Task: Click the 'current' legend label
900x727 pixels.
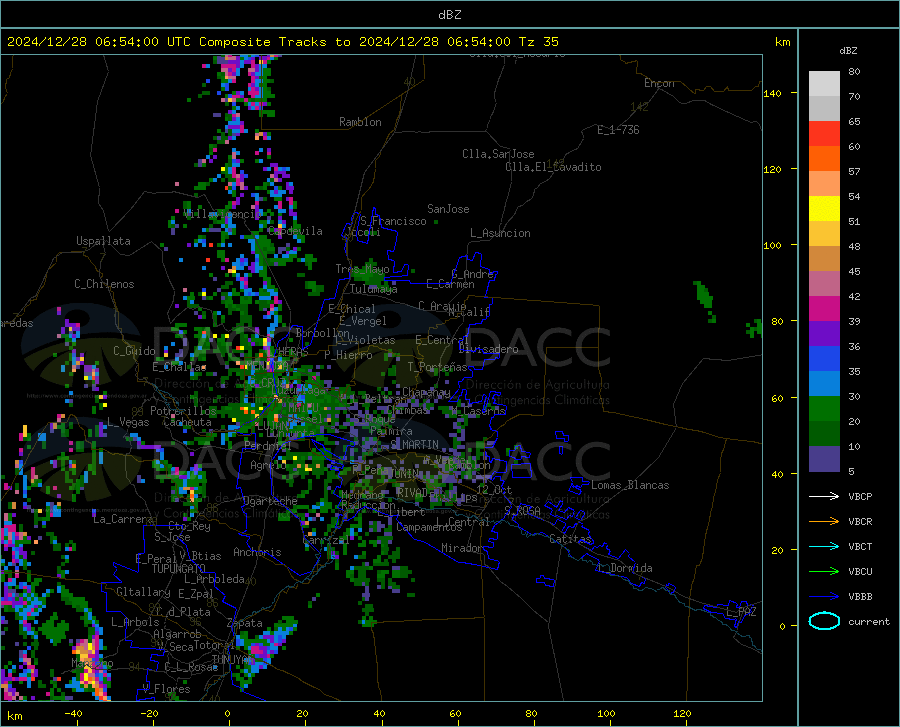Action: tap(869, 621)
